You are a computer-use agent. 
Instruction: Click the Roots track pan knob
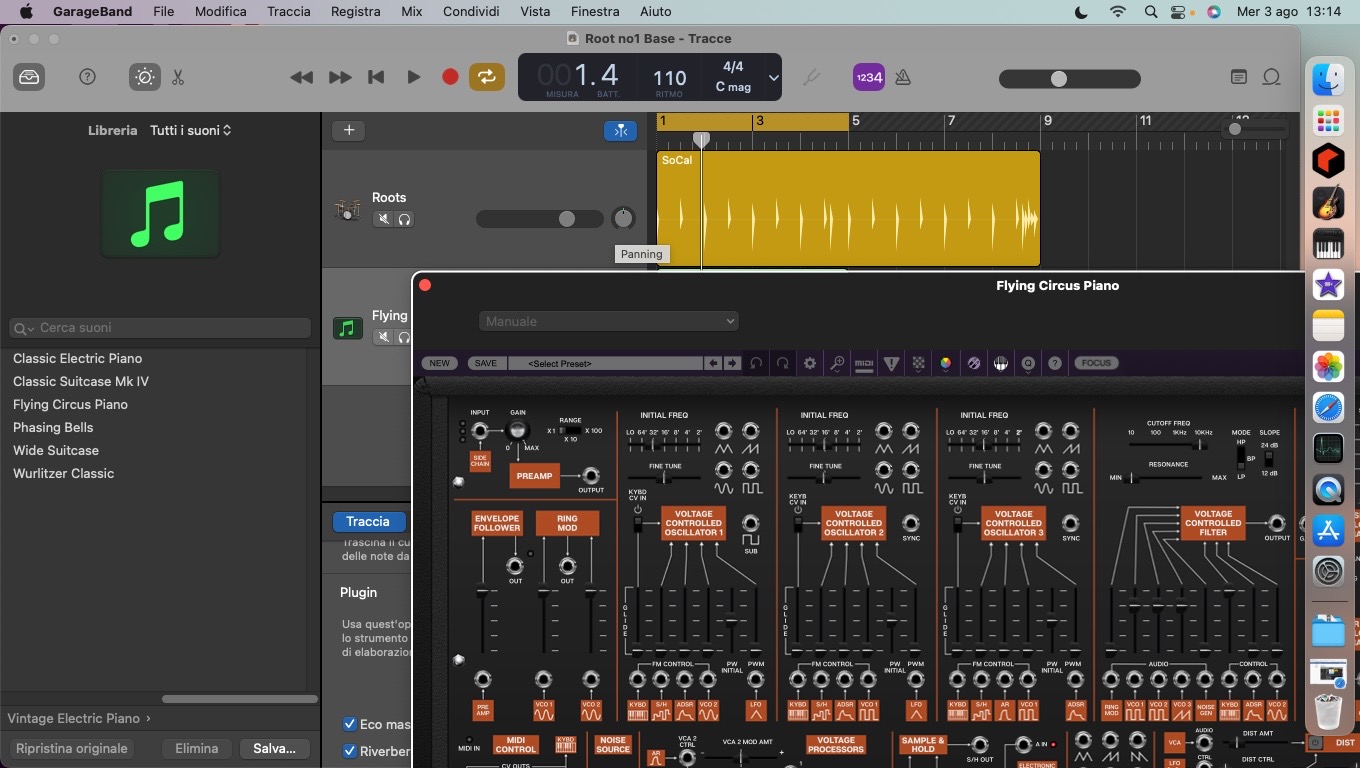[x=623, y=218]
